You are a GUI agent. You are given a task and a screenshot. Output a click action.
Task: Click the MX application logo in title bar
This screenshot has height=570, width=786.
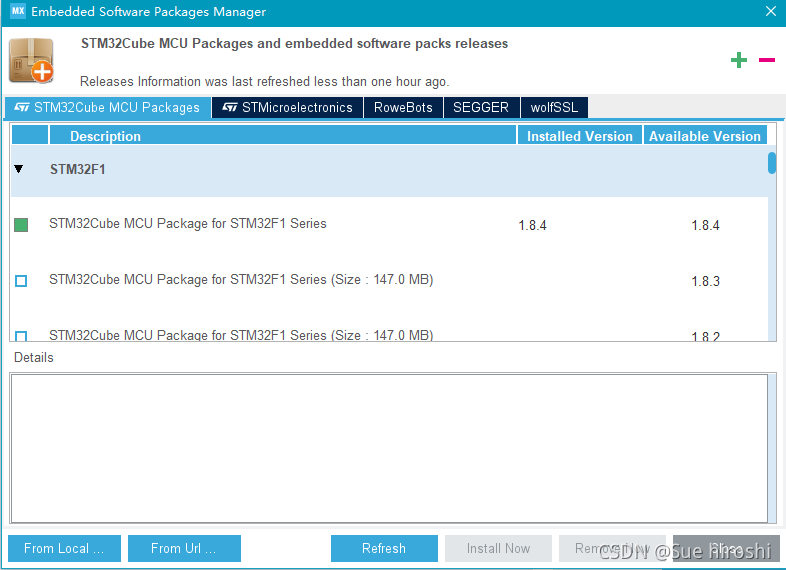(18, 11)
